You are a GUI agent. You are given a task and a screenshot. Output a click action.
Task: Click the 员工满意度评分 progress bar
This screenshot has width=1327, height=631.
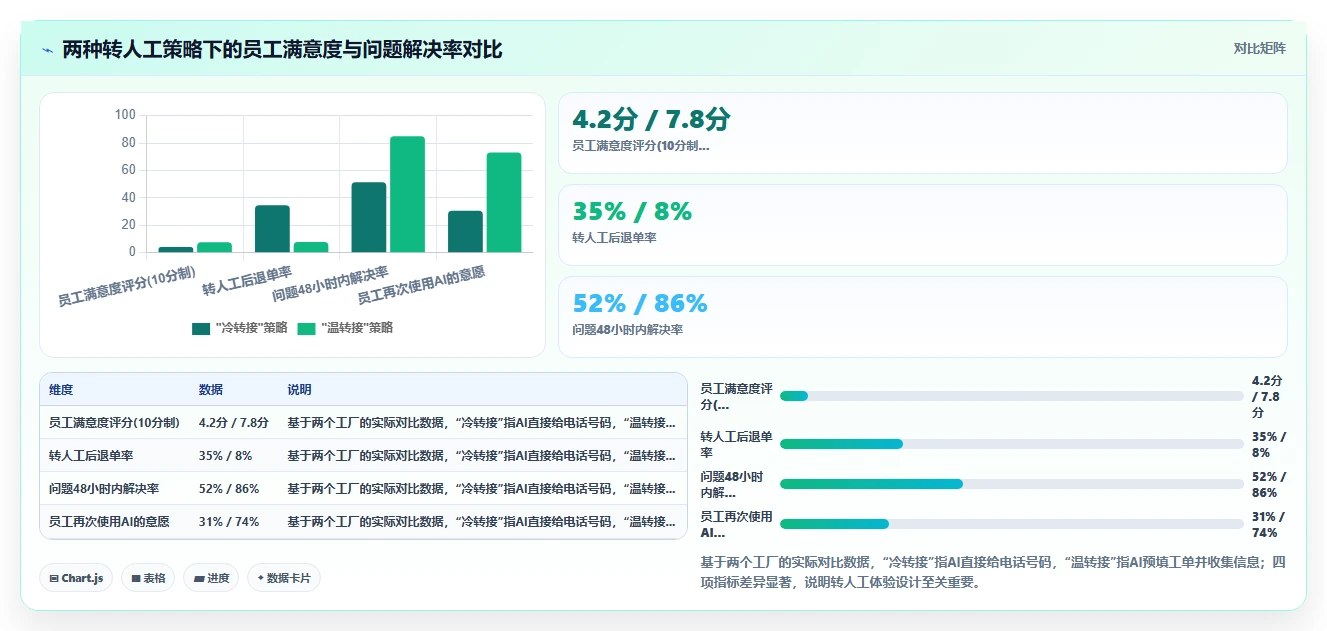[1011, 396]
